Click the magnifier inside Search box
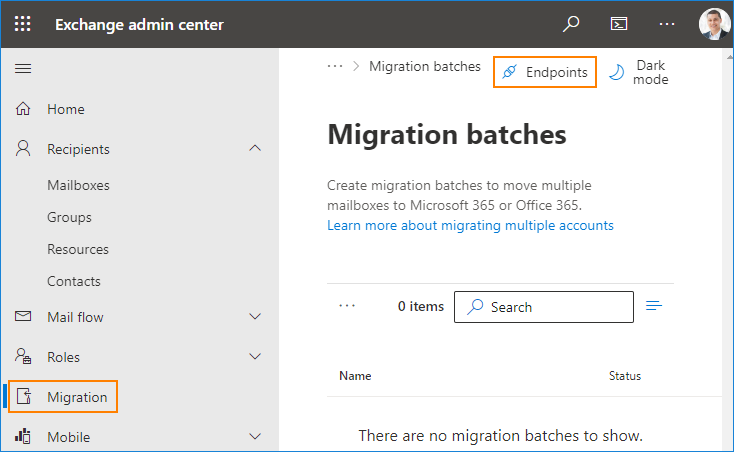 point(475,306)
